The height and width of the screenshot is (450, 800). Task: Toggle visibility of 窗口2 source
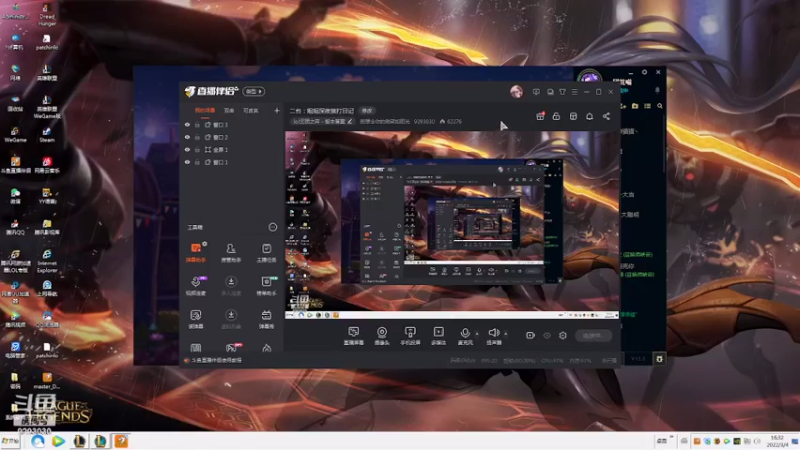(187, 137)
